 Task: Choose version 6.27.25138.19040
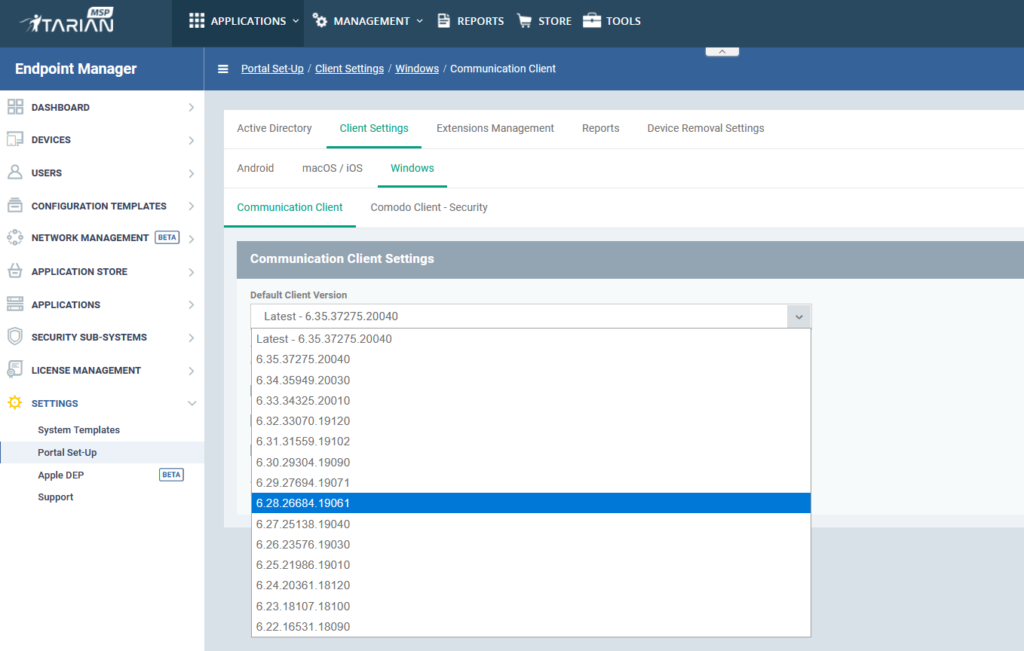[x=531, y=524]
